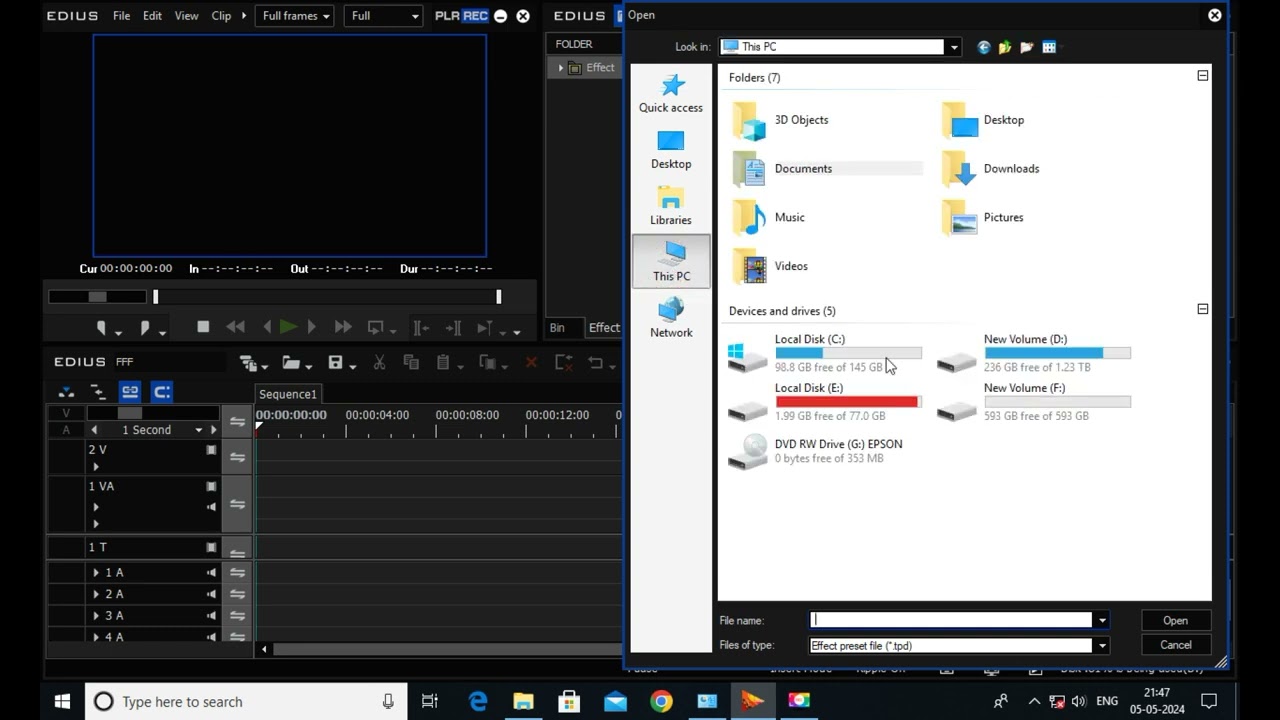Screen dimensions: 1280x720
Task: Play the sequence in EDIUS player
Action: pos(288,327)
